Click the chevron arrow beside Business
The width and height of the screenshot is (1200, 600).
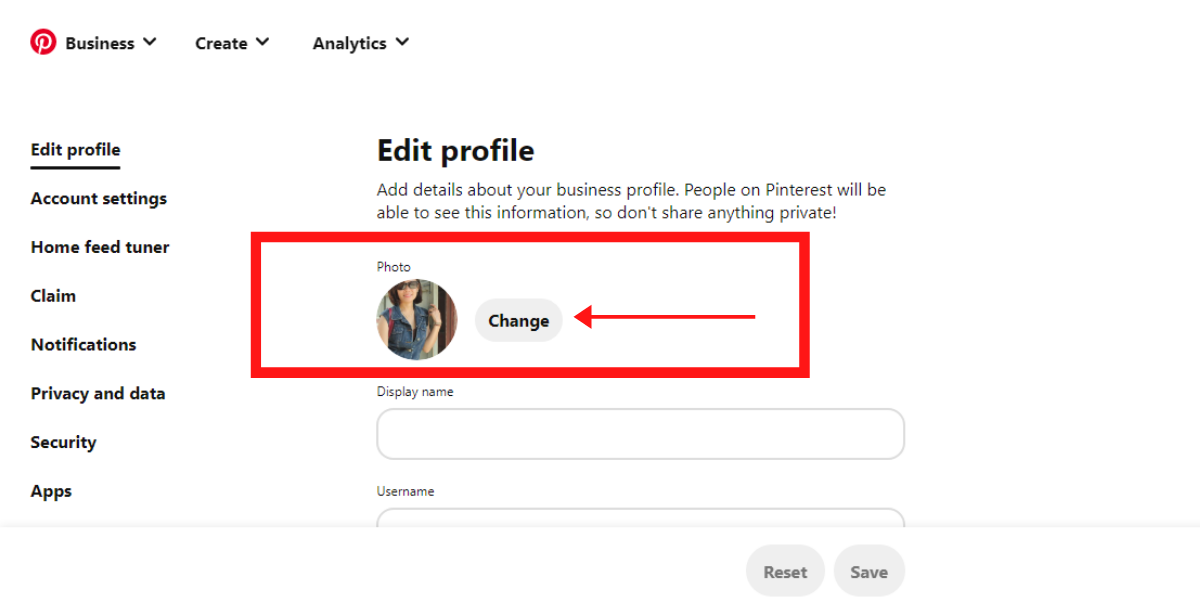click(x=150, y=42)
